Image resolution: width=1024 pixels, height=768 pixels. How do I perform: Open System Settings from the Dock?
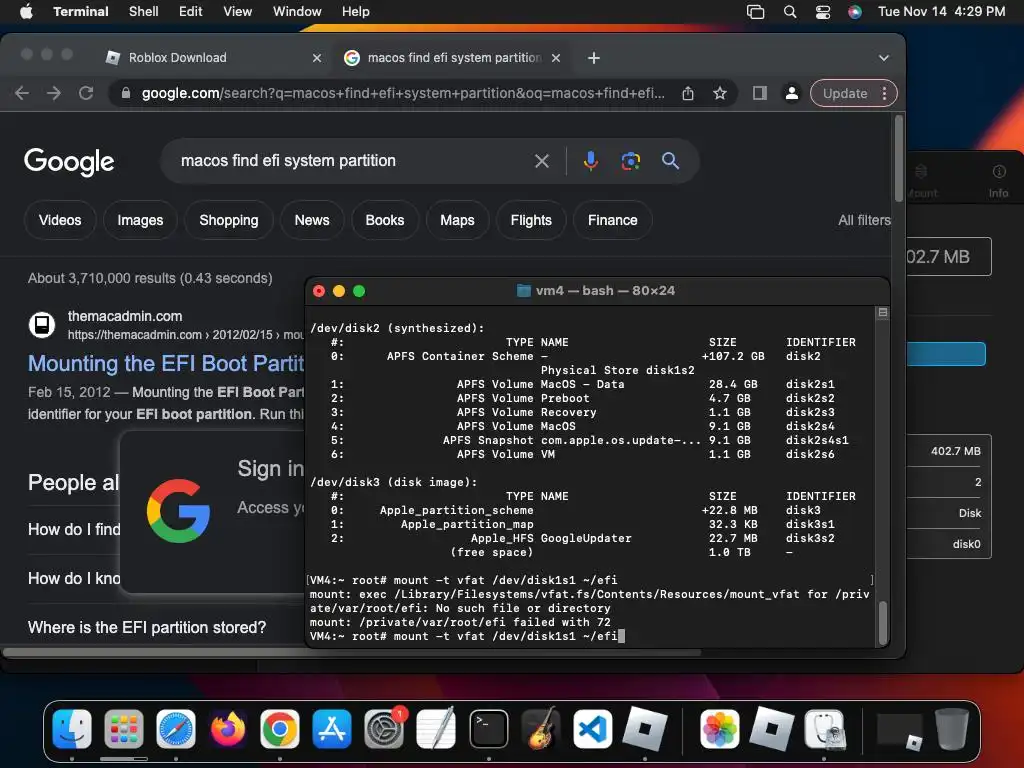(x=384, y=728)
